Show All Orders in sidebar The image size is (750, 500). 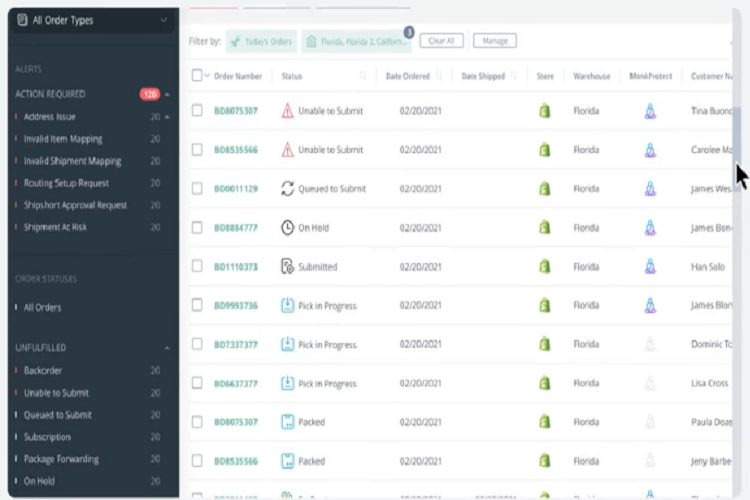point(42,307)
